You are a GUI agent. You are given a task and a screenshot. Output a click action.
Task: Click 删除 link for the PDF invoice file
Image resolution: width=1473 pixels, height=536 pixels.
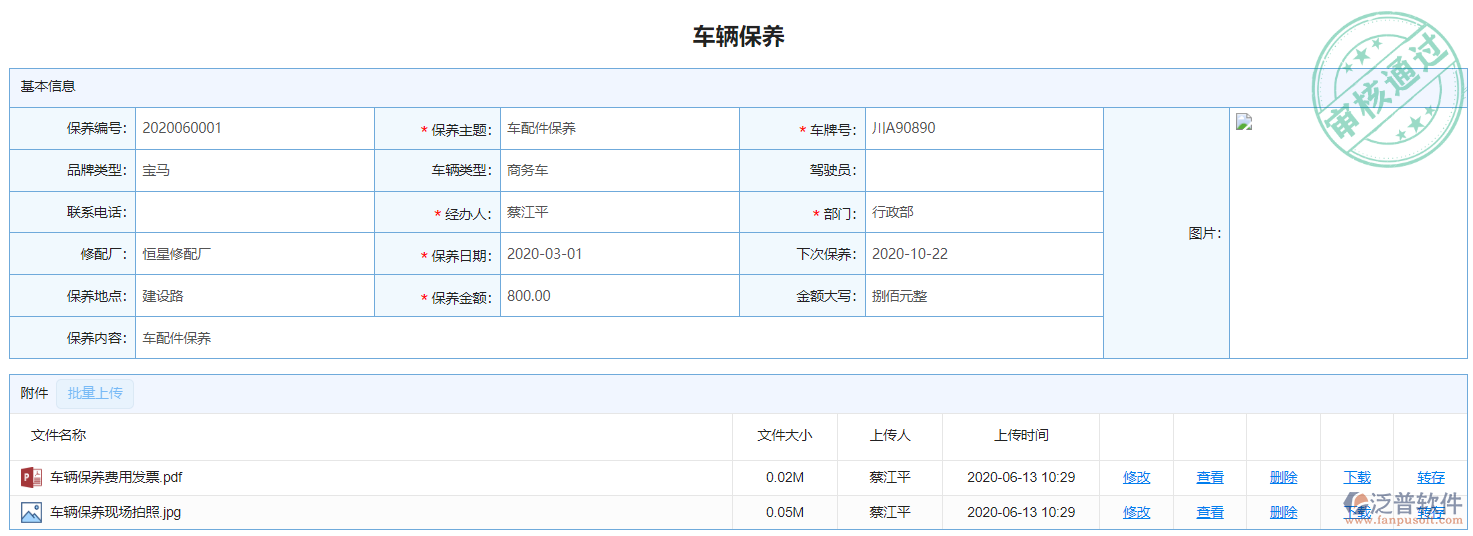pos(1283,478)
